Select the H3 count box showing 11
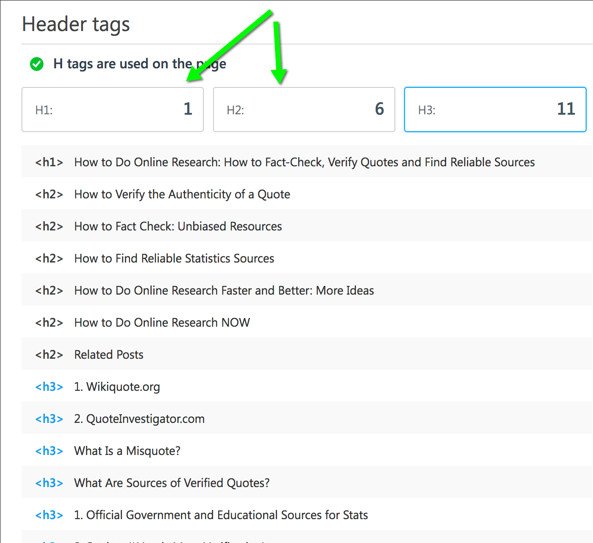The height and width of the screenshot is (543, 593). [495, 110]
